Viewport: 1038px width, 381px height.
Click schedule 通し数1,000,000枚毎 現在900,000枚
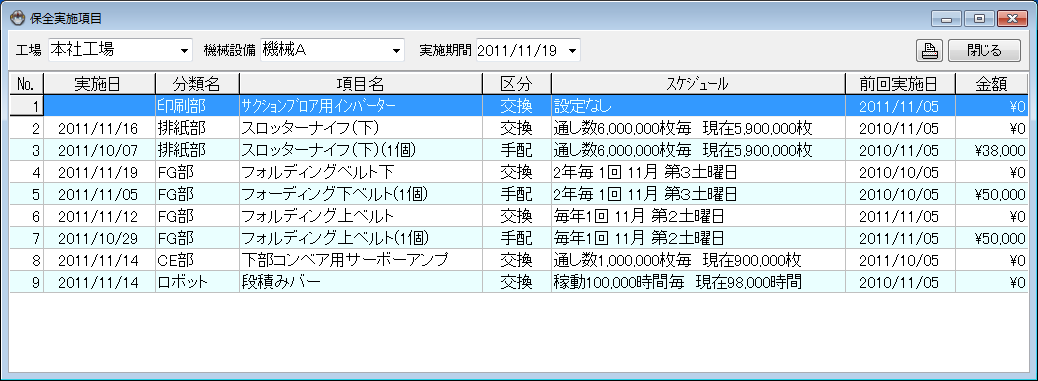coord(698,260)
